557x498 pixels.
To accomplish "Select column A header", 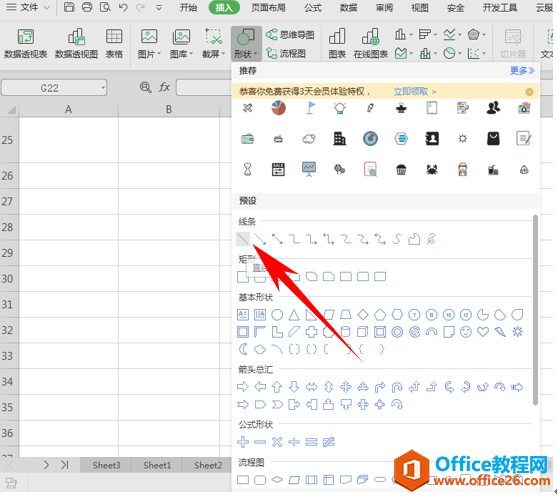I will [69, 109].
